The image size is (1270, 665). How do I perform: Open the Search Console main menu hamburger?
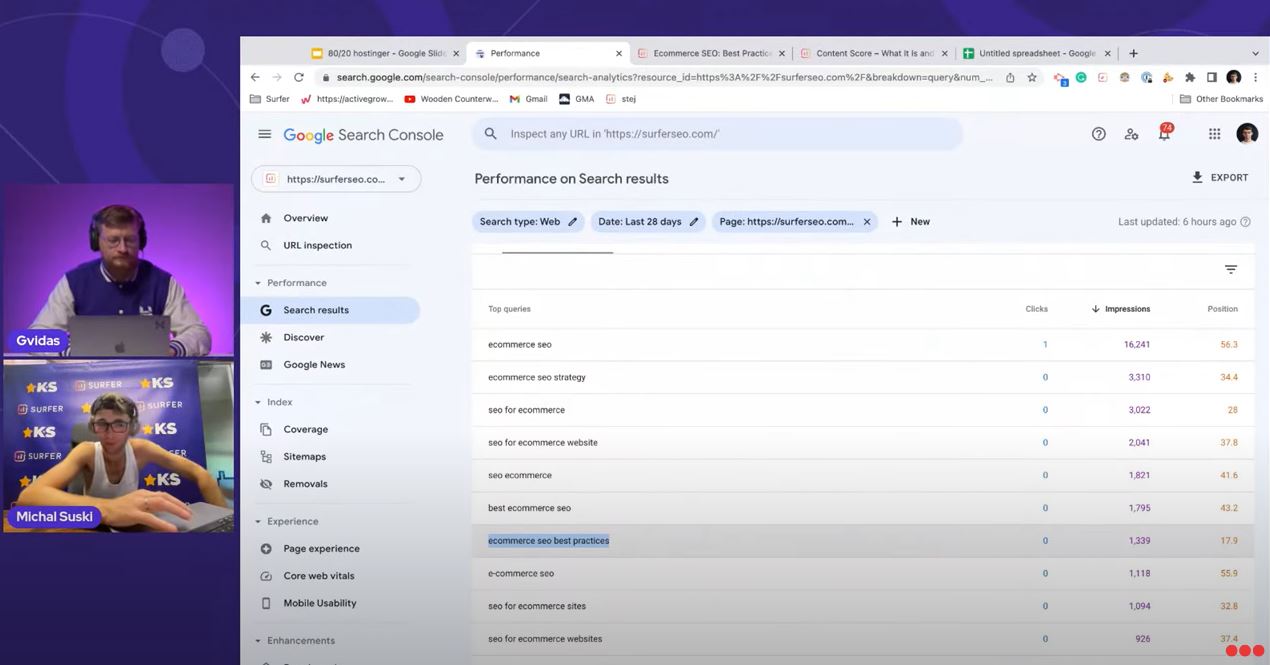tap(264, 134)
